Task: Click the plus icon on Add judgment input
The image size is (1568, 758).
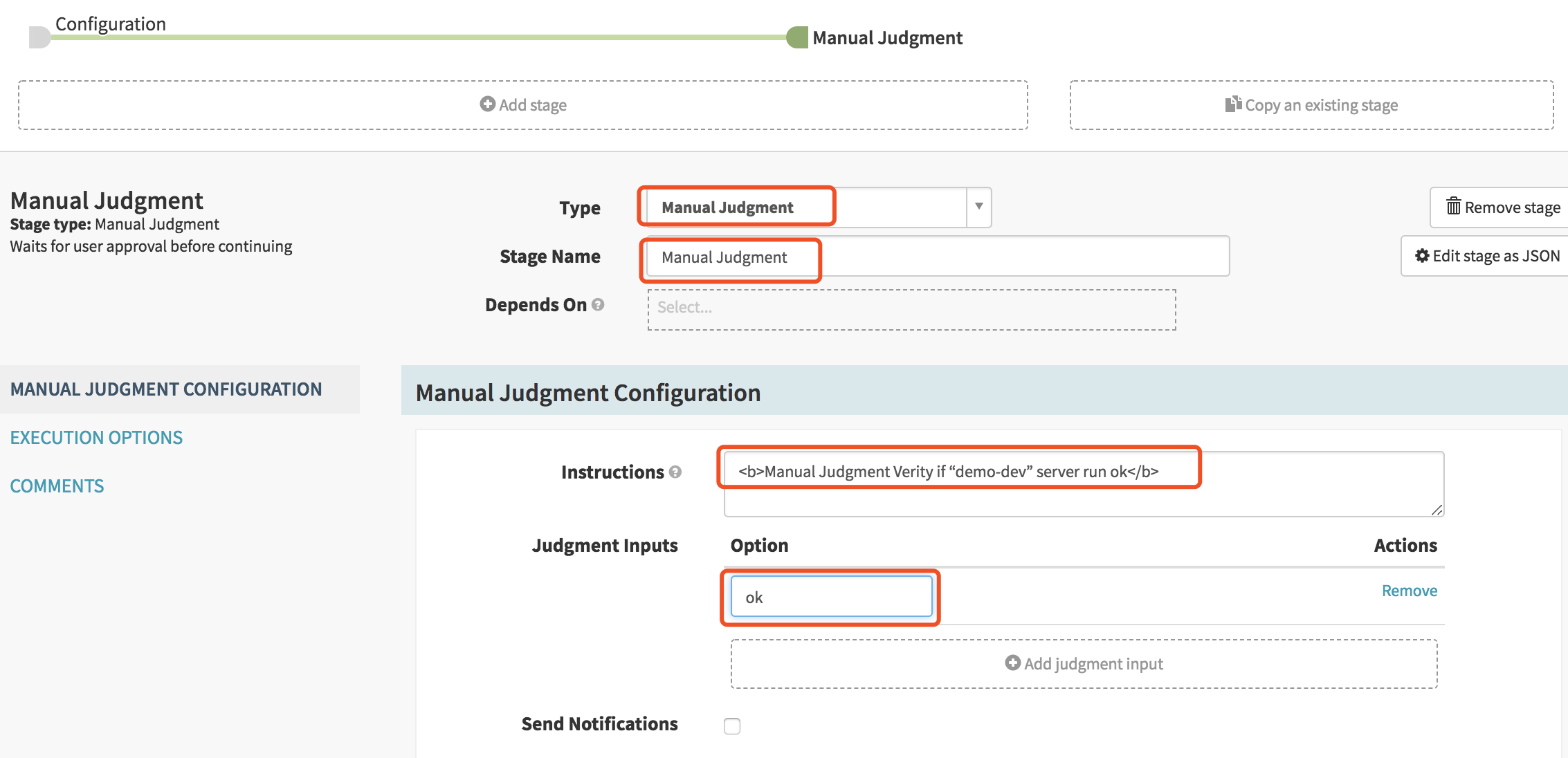Action: pos(1012,663)
